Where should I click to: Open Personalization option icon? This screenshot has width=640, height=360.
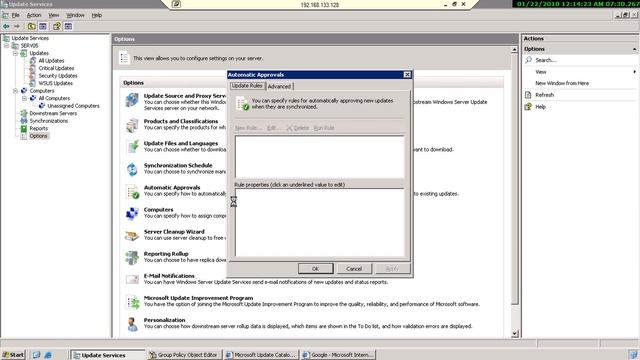(132, 324)
